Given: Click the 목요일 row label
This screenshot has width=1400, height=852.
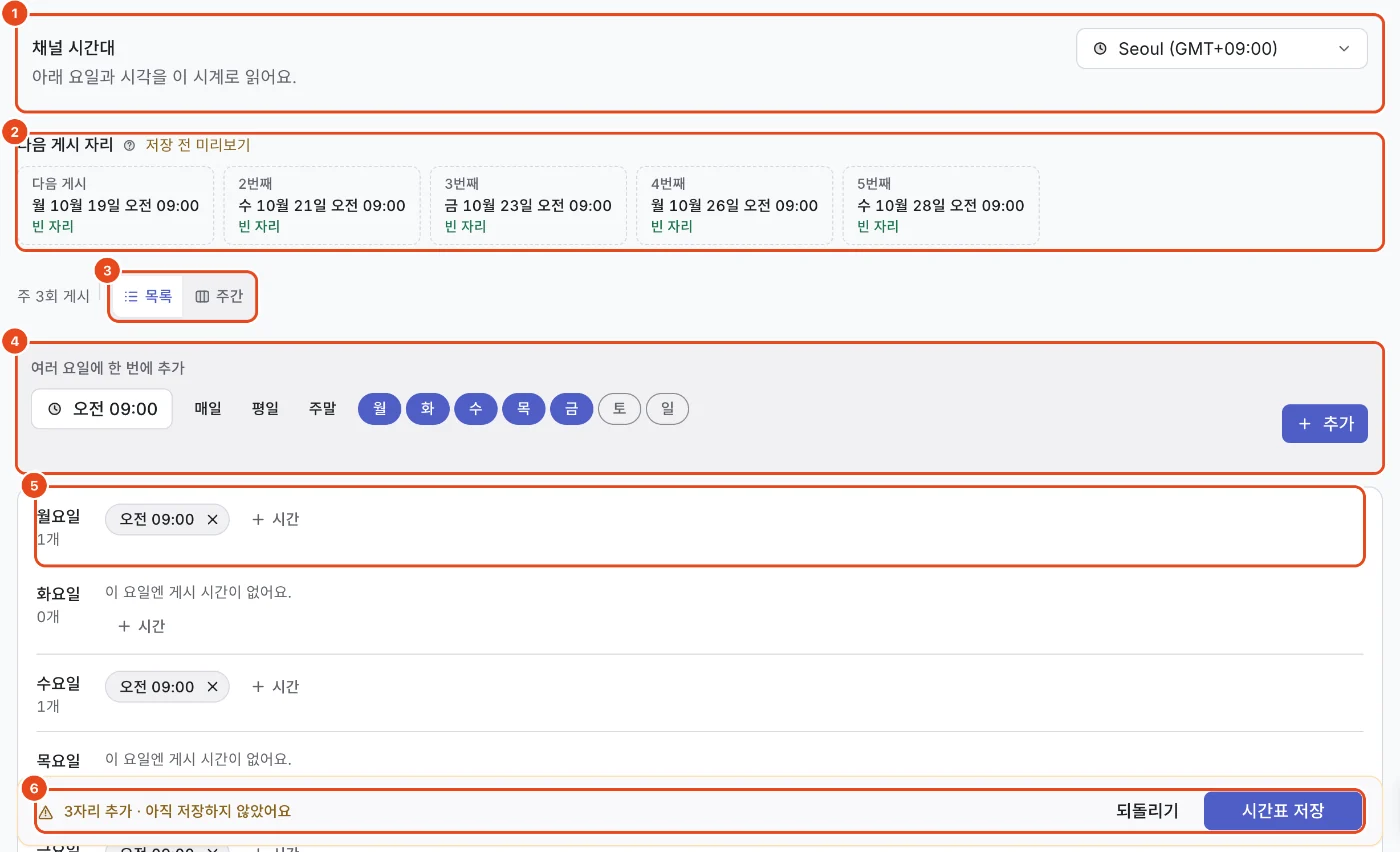Looking at the screenshot, I should pos(58,761).
